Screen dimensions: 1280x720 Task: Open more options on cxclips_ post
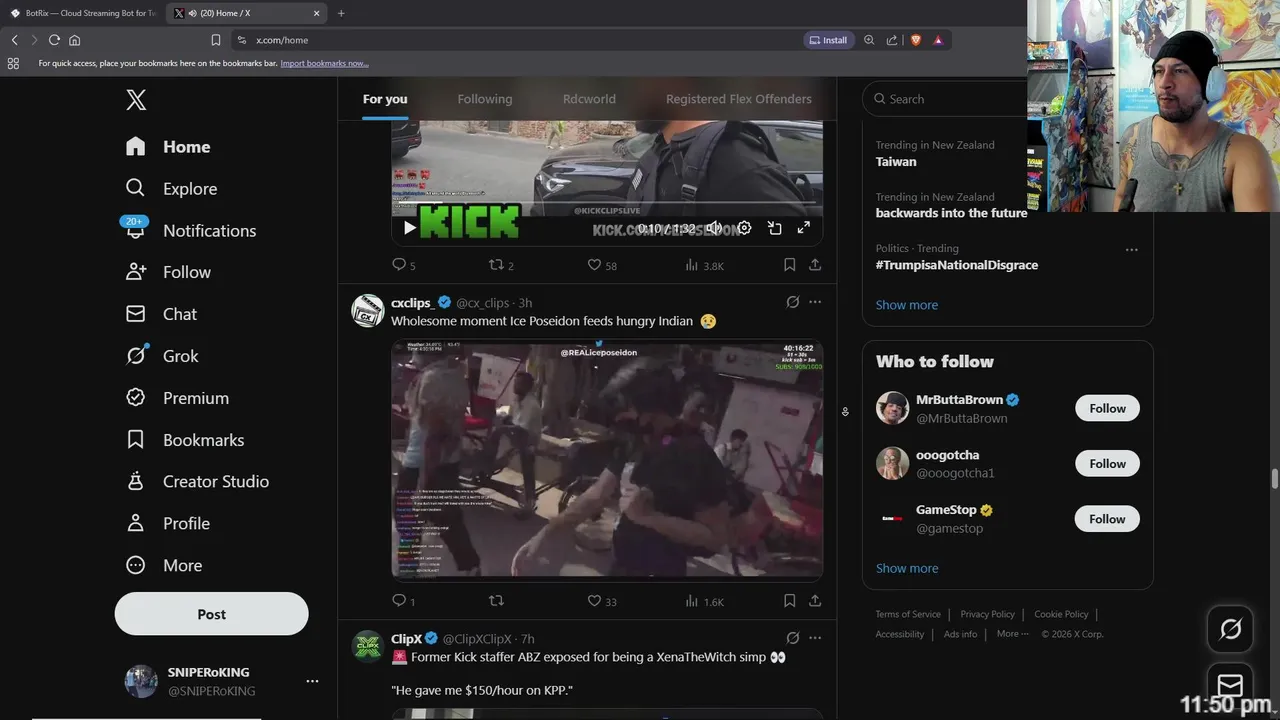(x=815, y=302)
